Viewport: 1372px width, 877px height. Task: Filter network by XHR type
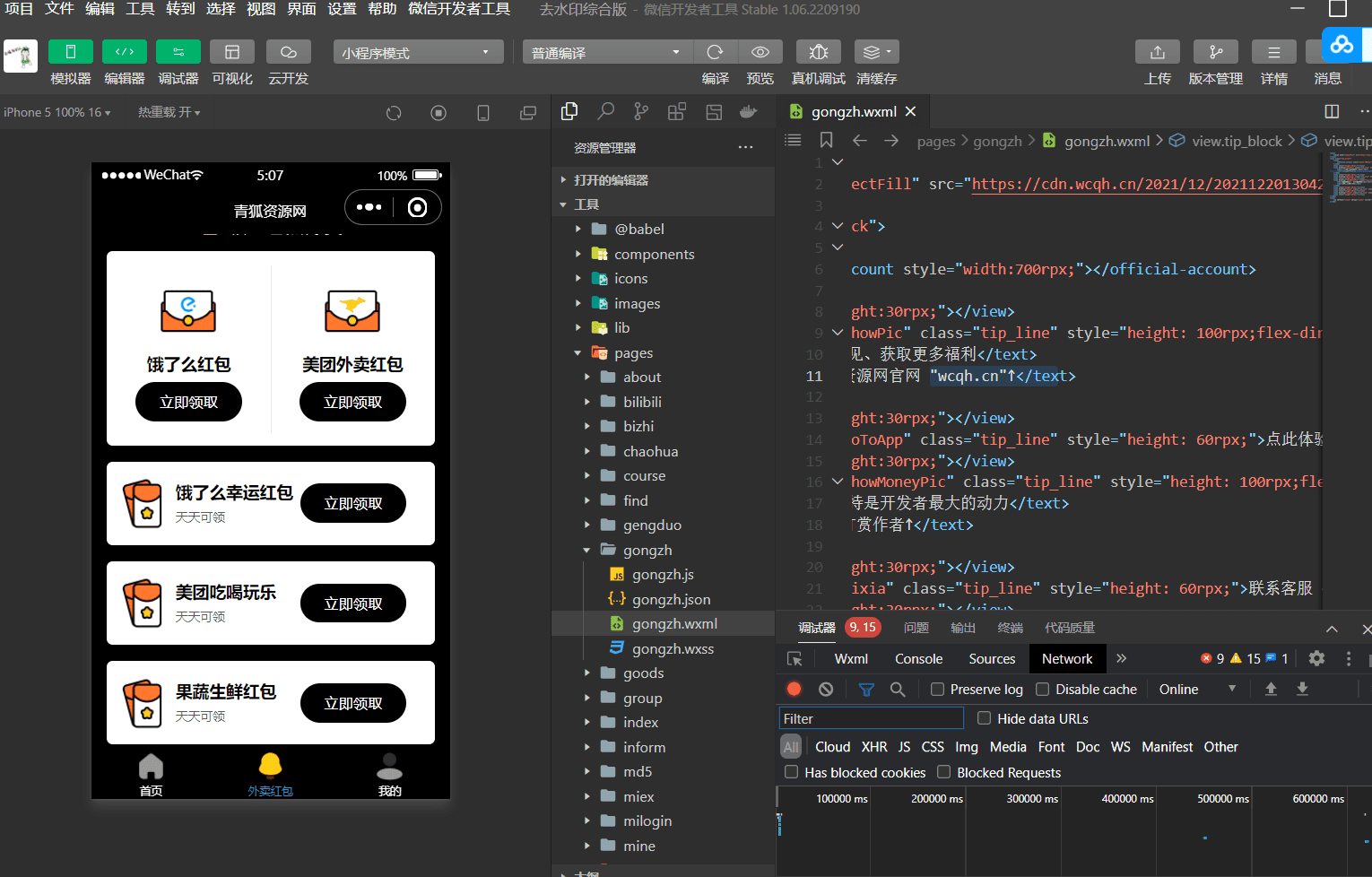click(x=874, y=746)
